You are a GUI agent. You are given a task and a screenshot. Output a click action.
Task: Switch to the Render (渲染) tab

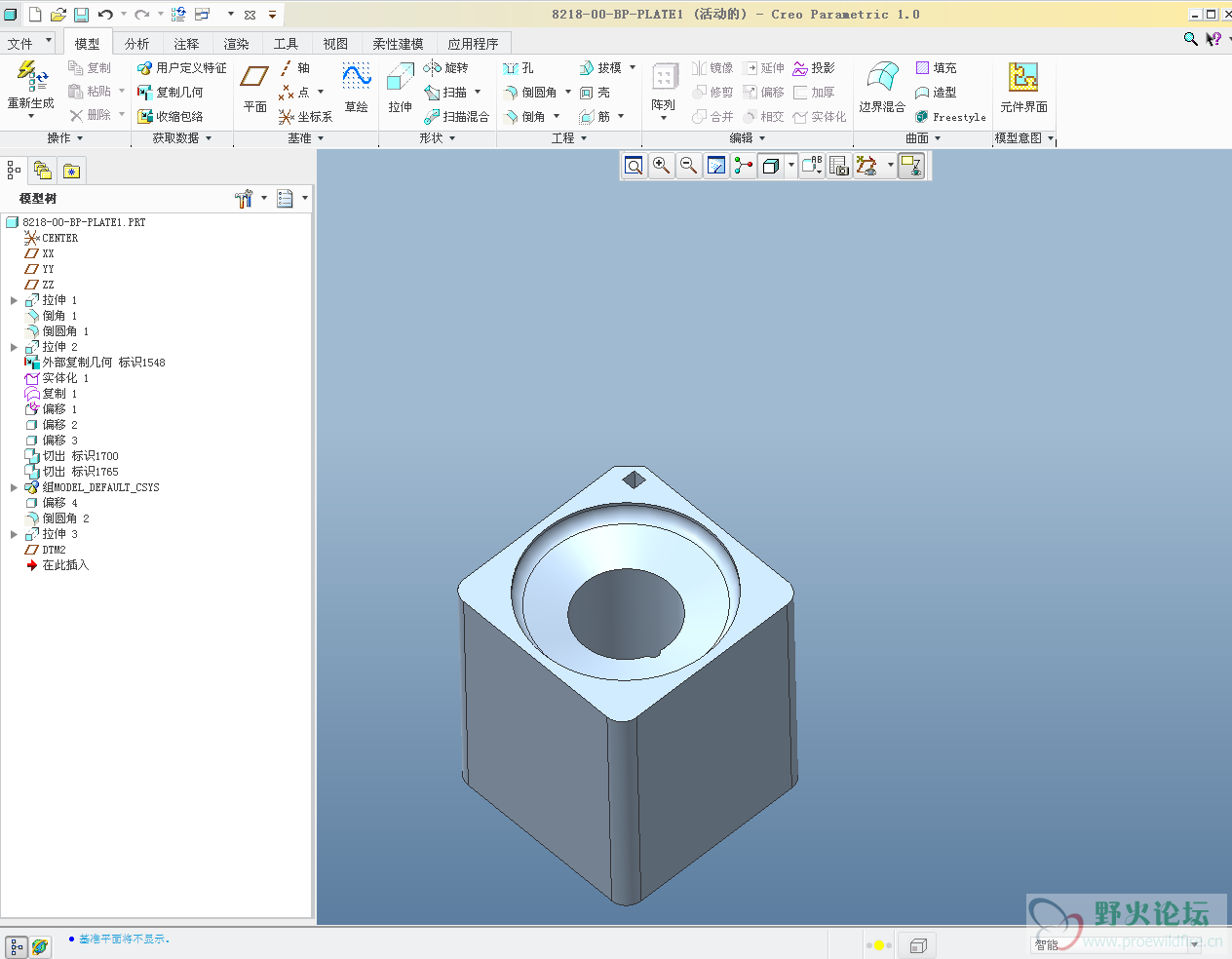click(x=236, y=44)
